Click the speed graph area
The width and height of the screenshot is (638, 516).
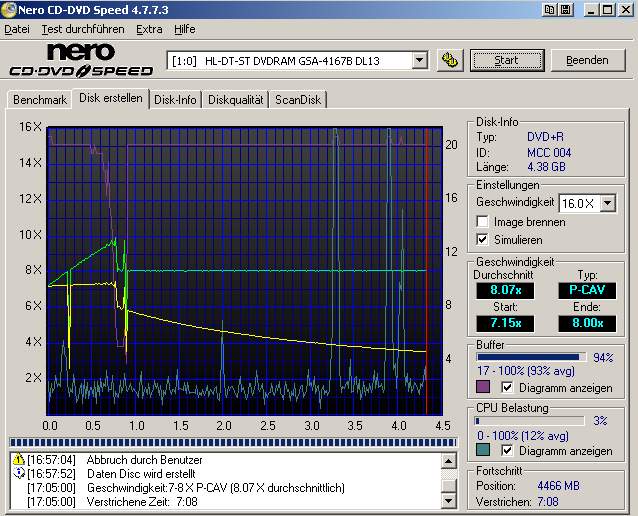point(245,271)
